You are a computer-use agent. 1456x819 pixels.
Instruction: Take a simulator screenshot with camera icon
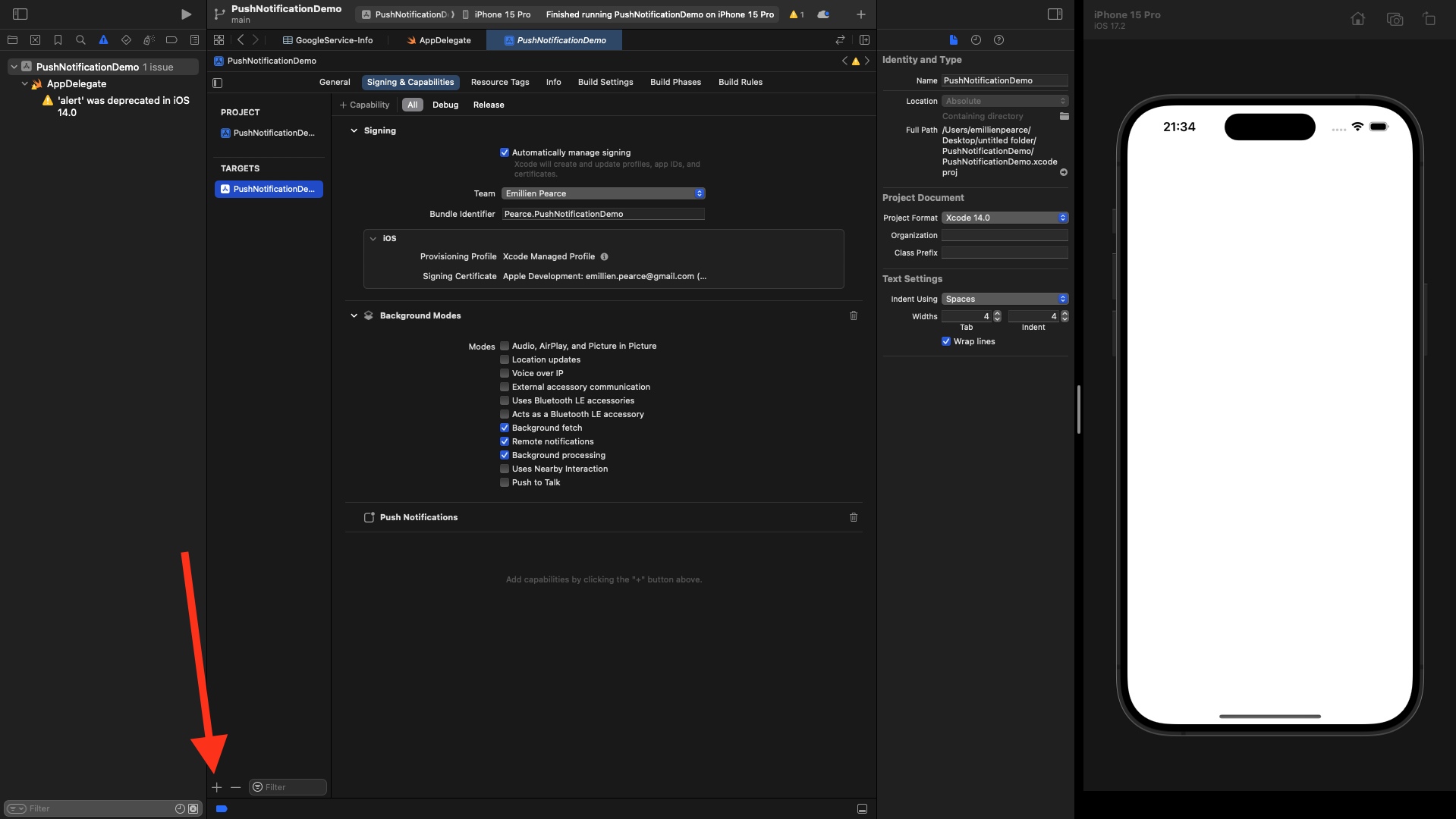pos(1394,20)
